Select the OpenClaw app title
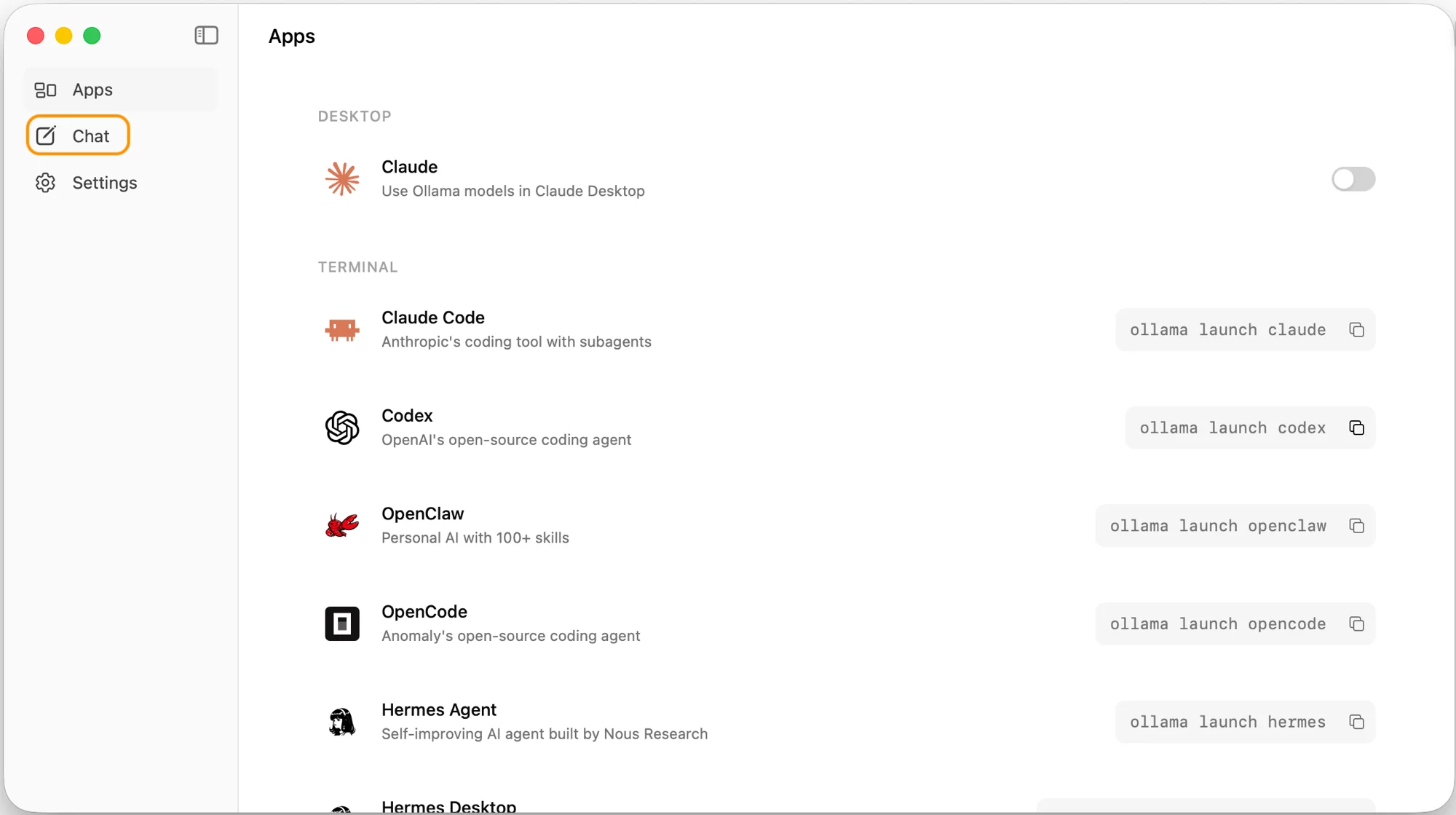 tap(422, 513)
